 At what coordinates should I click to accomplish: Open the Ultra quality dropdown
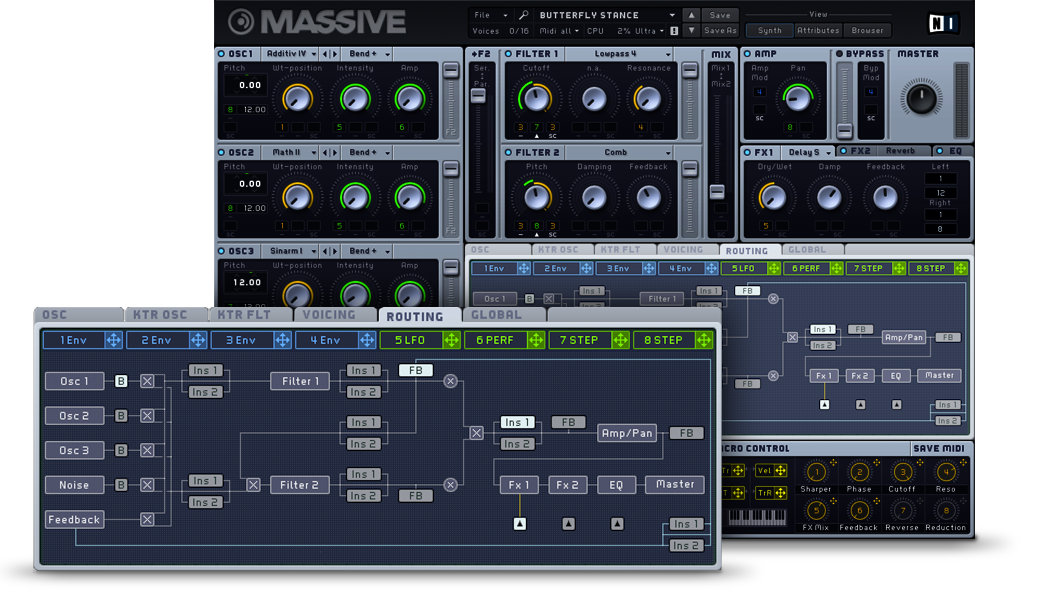coord(650,30)
